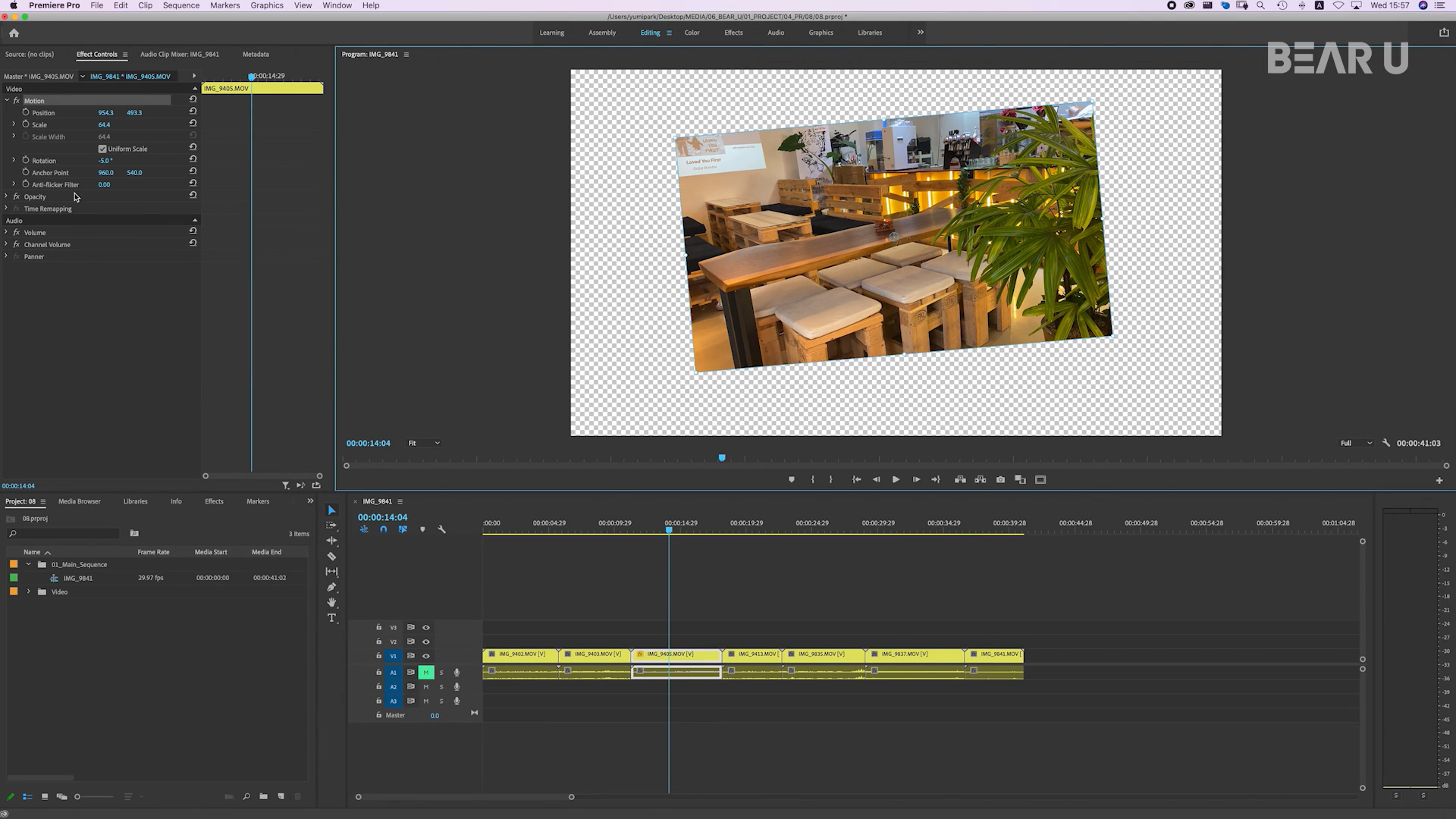Open the Sequence menu
This screenshot has width=1456, height=819.
click(180, 5)
